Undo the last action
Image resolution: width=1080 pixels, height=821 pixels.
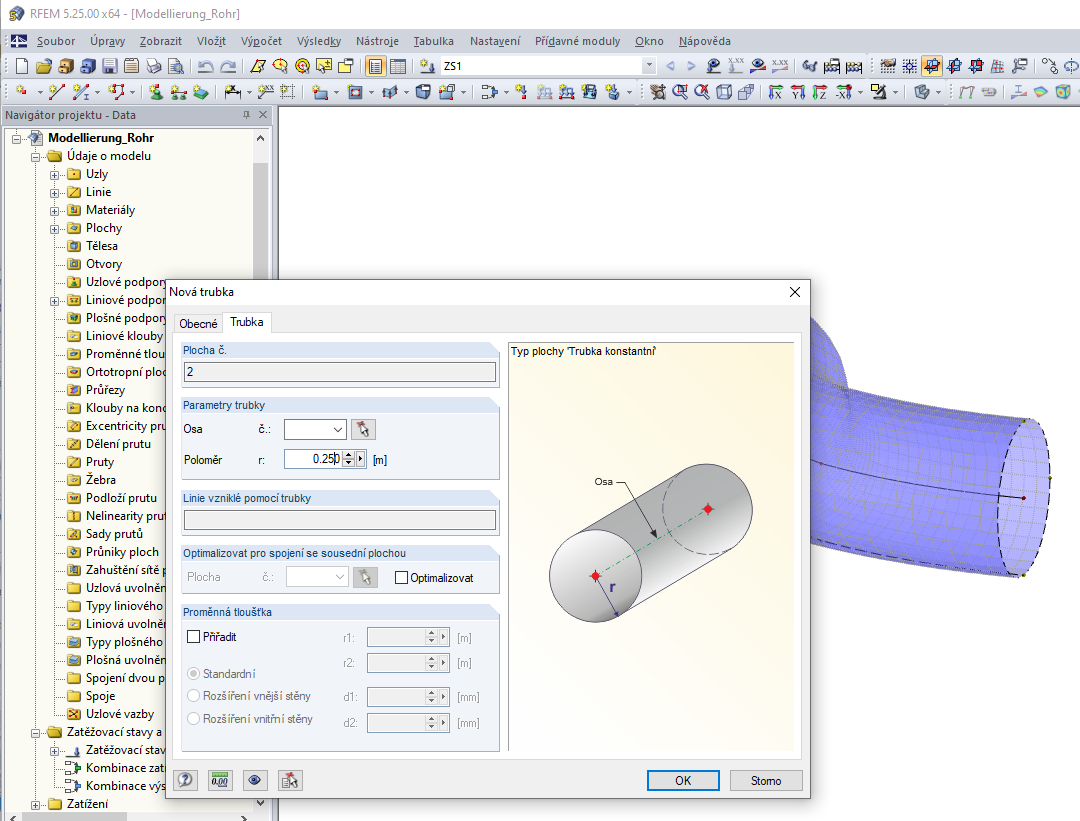tap(205, 66)
